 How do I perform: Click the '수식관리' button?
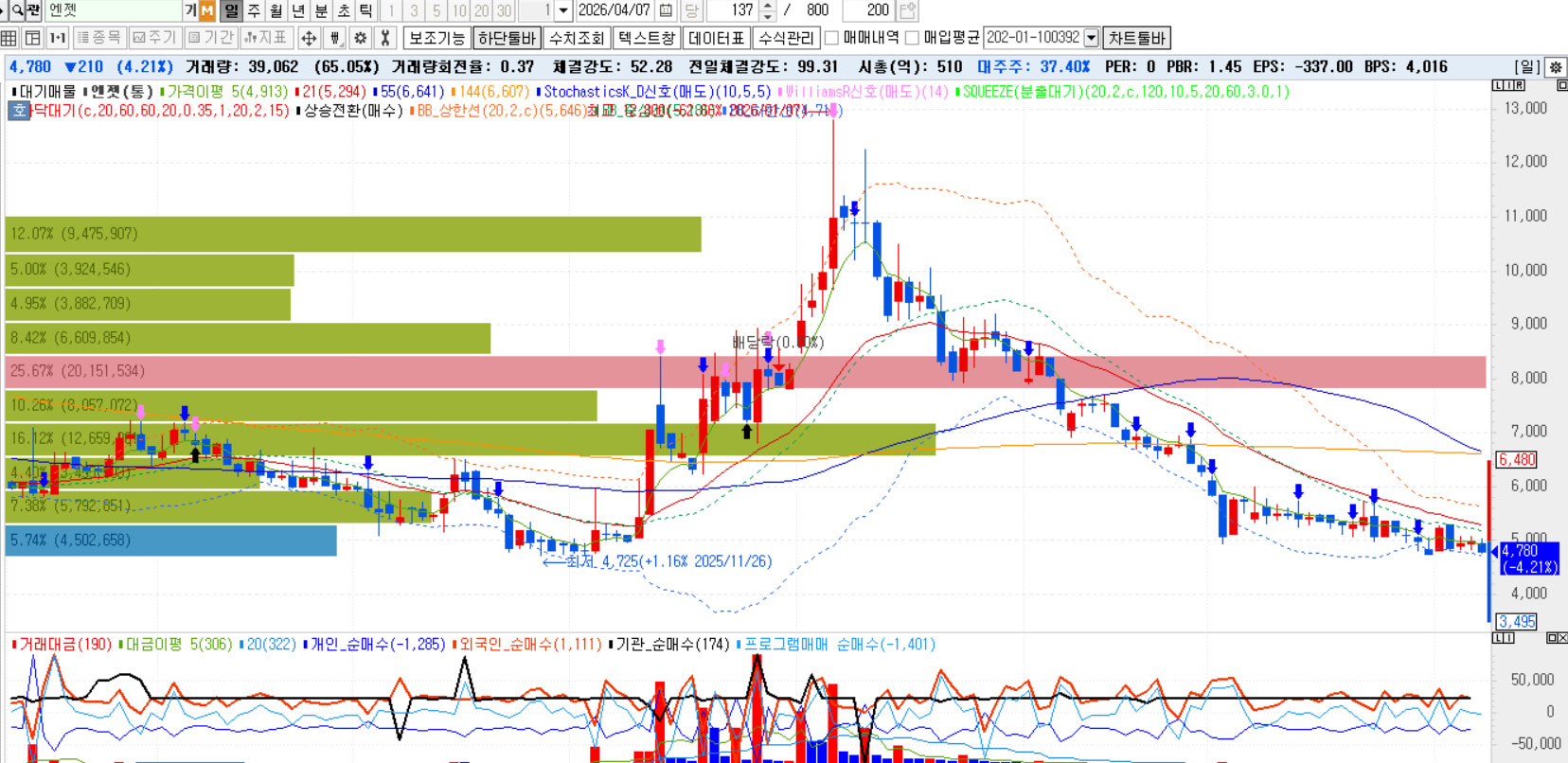(x=787, y=38)
